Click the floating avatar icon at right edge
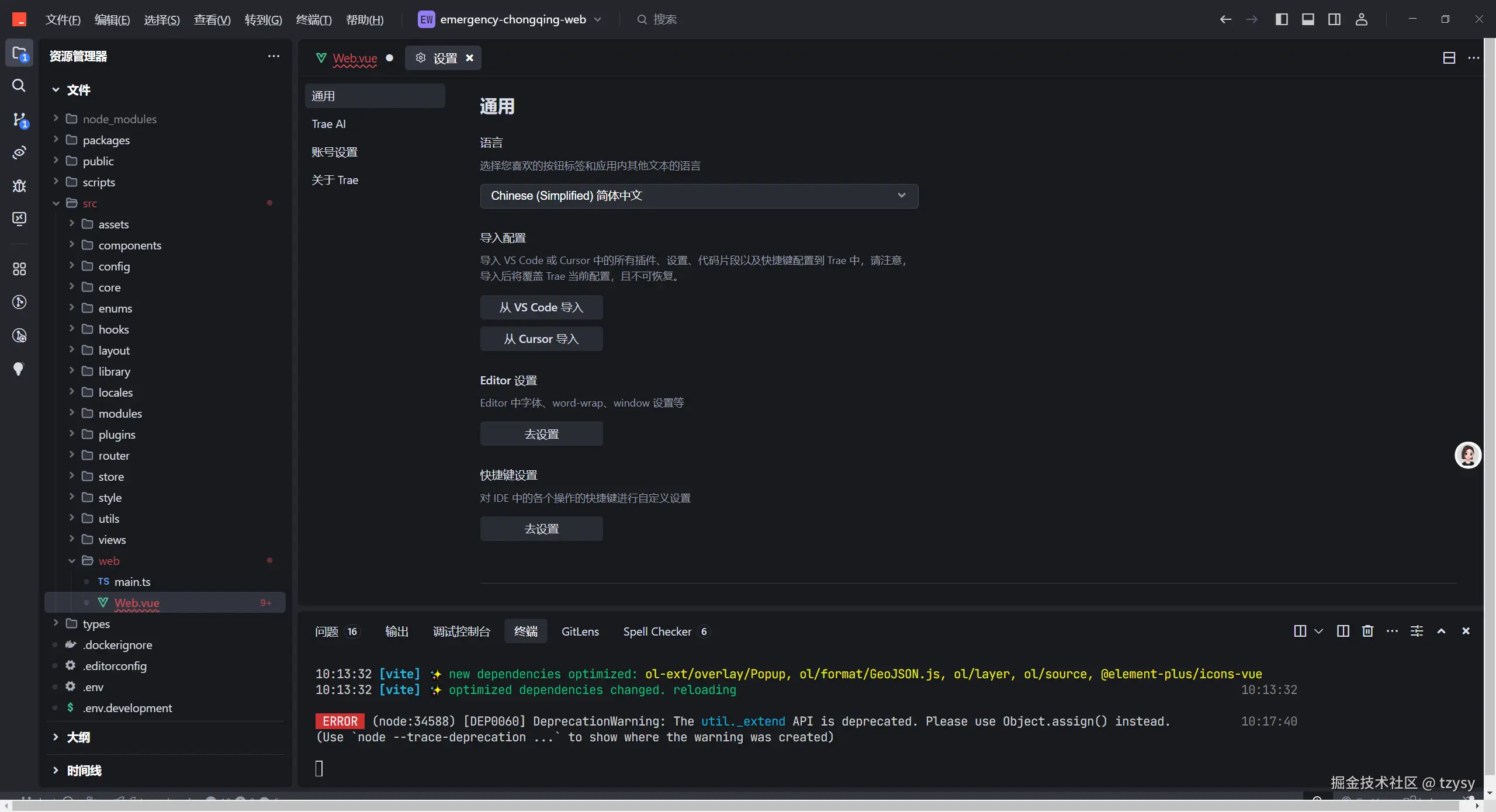Viewport: 1496px width, 812px height. (x=1467, y=455)
